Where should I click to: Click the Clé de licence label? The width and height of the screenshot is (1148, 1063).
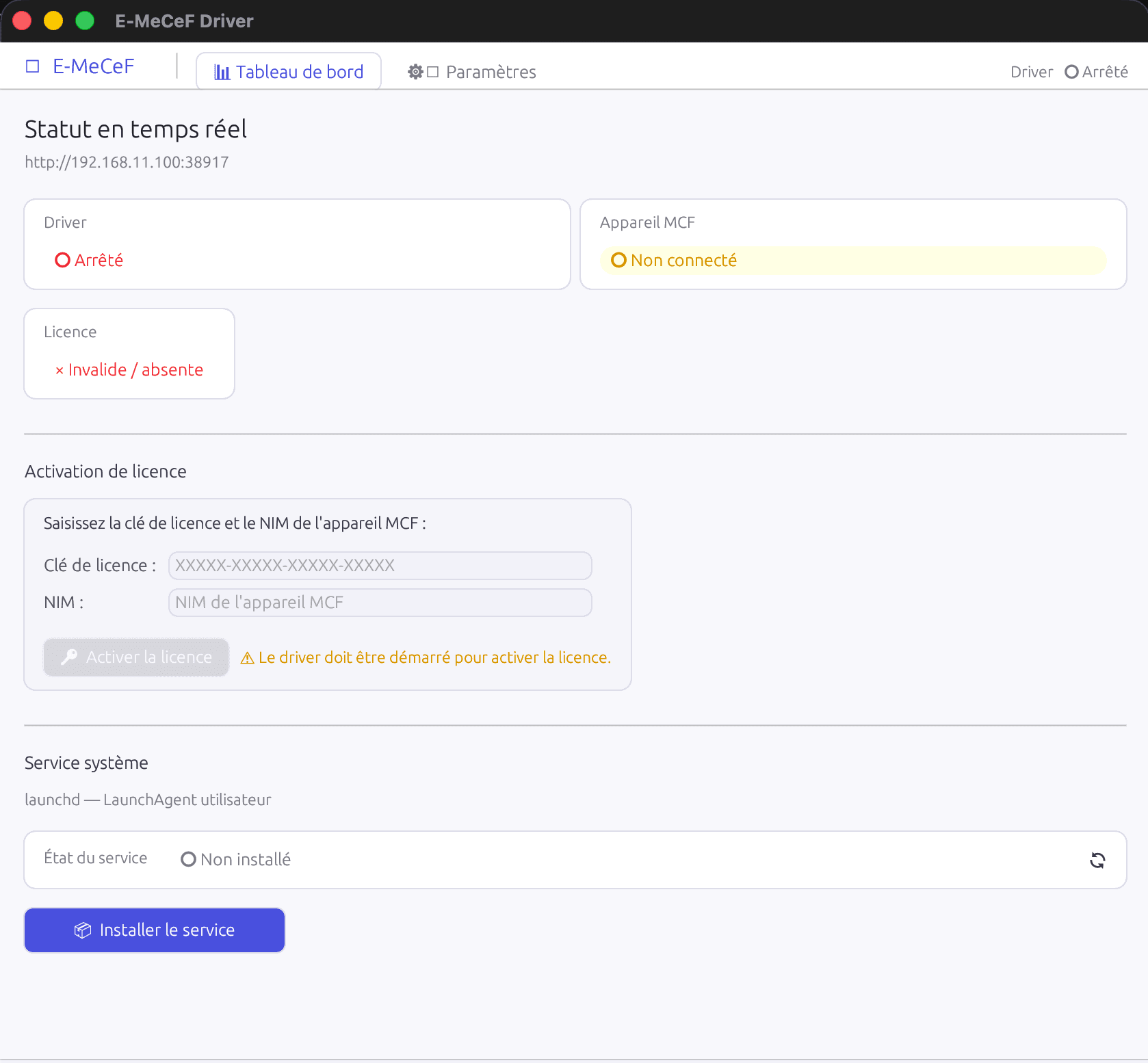(100, 566)
